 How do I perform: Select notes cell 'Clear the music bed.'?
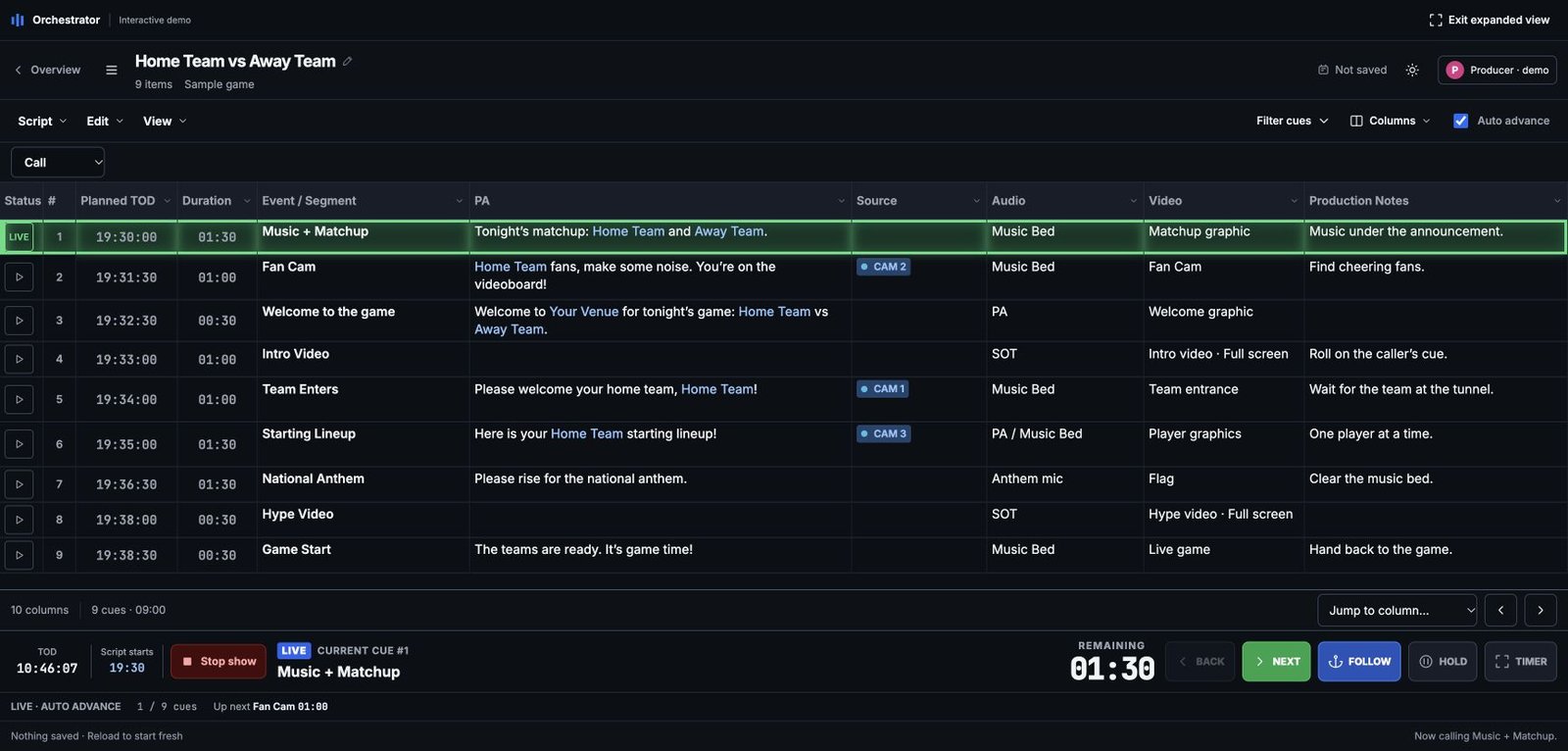click(x=1435, y=484)
